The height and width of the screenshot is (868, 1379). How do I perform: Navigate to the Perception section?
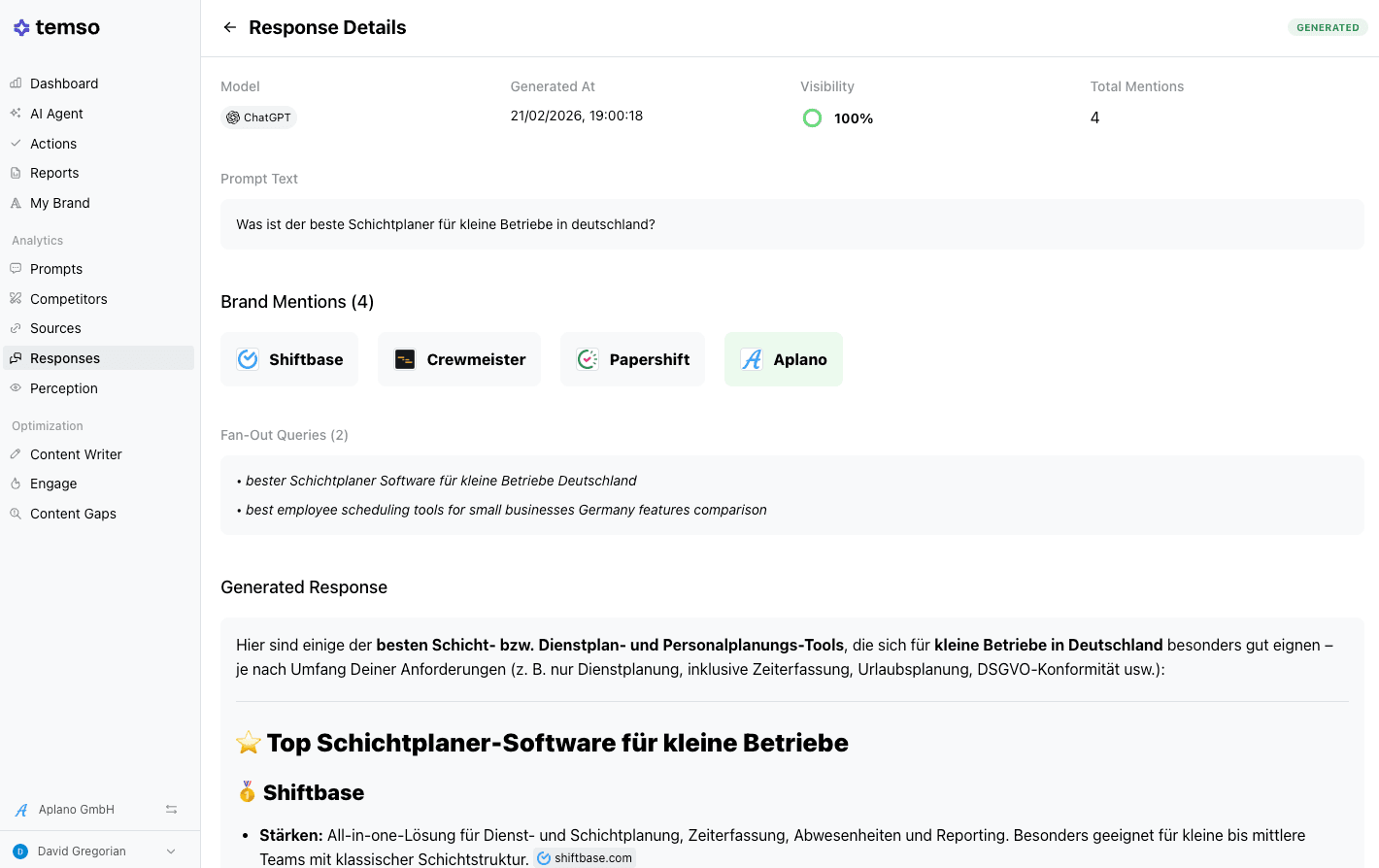point(64,388)
